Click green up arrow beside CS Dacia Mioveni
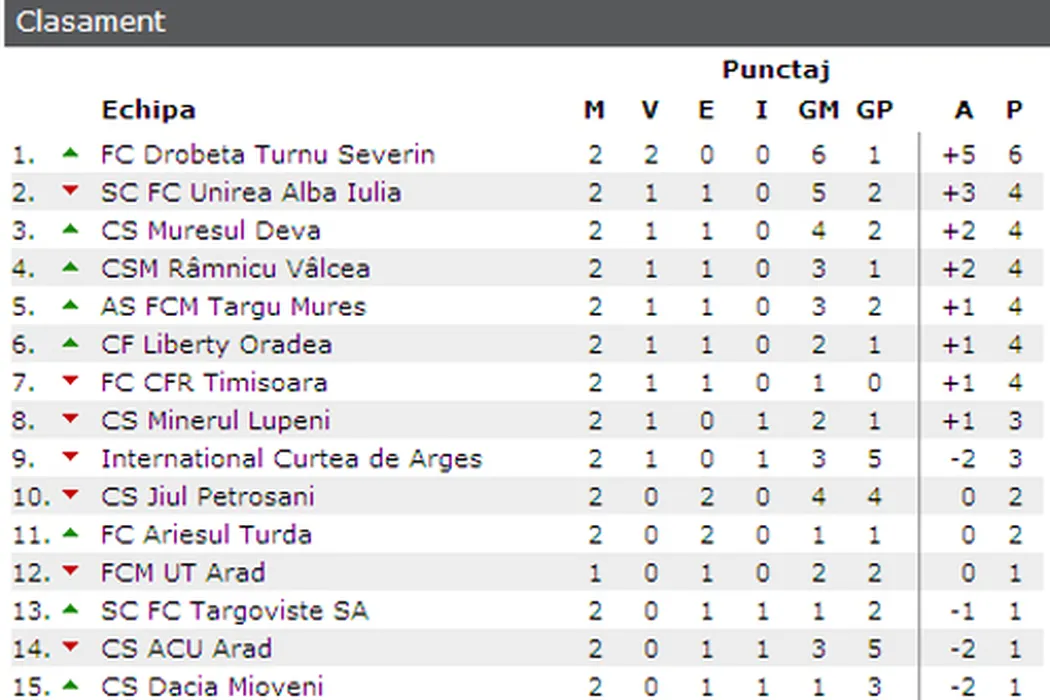The width and height of the screenshot is (1050, 700). [69, 685]
